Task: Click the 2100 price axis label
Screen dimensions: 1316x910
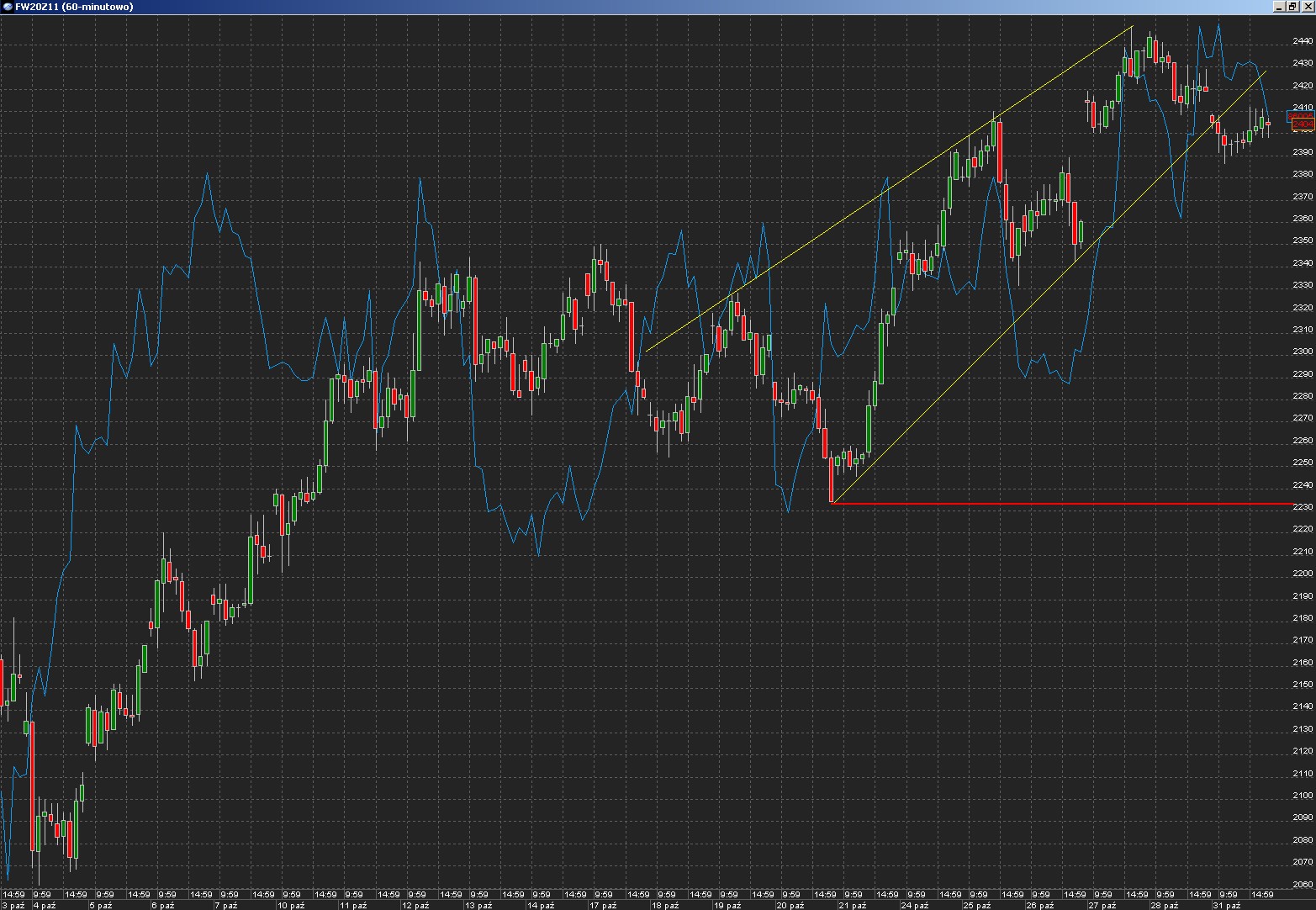Action: (1303, 796)
